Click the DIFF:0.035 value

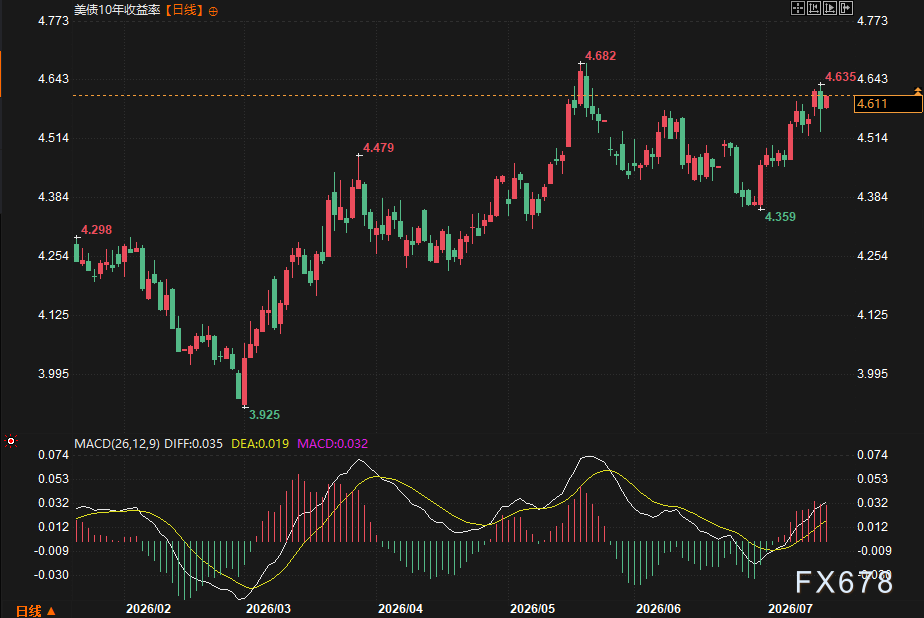pos(193,444)
